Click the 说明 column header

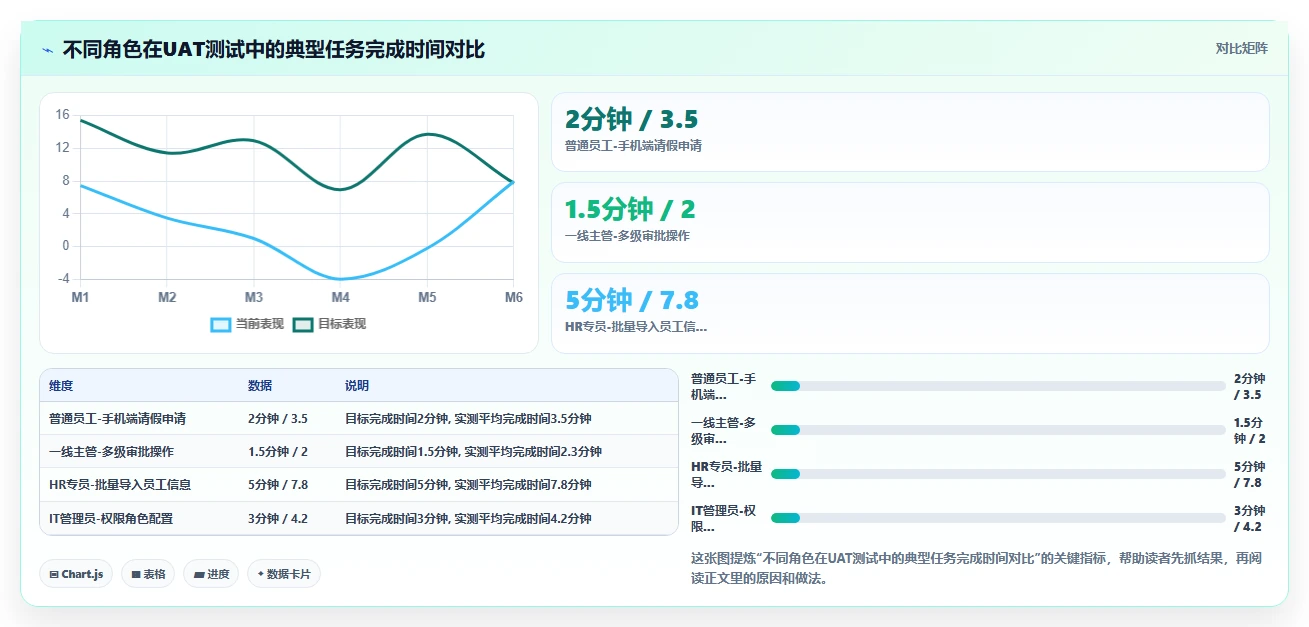(x=357, y=386)
